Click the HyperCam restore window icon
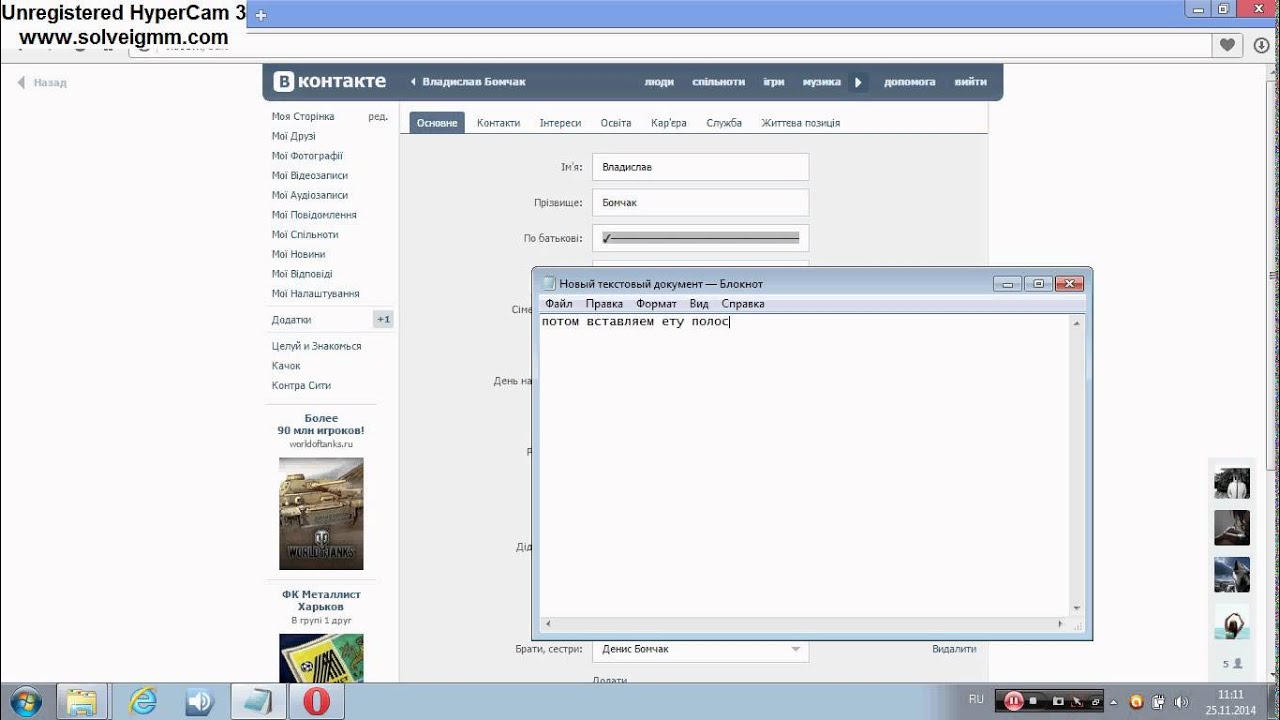 [x=1095, y=701]
